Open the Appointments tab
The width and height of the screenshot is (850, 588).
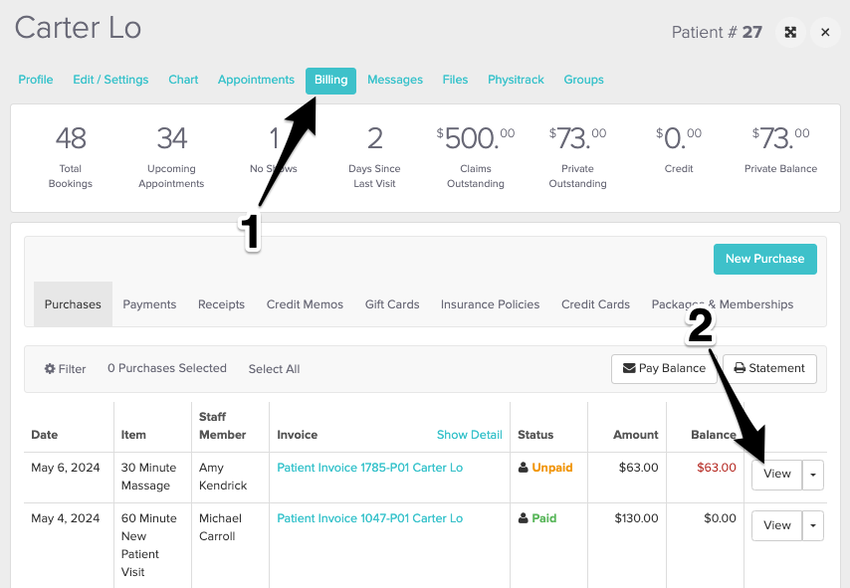[x=256, y=80]
